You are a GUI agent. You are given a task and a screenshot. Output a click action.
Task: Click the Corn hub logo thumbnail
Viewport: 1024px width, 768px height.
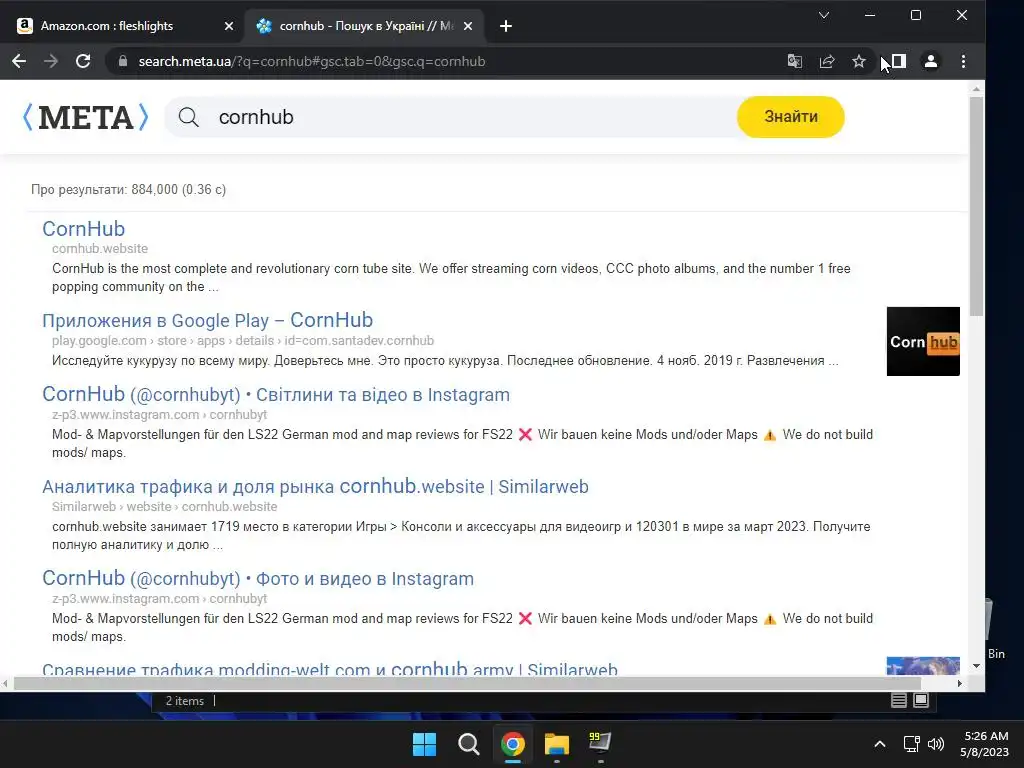[923, 342]
